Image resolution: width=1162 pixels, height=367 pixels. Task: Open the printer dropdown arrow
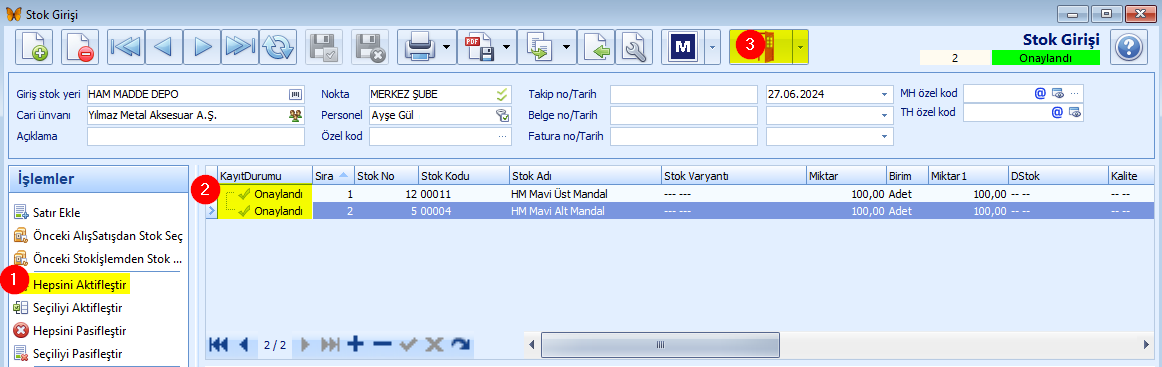click(446, 47)
